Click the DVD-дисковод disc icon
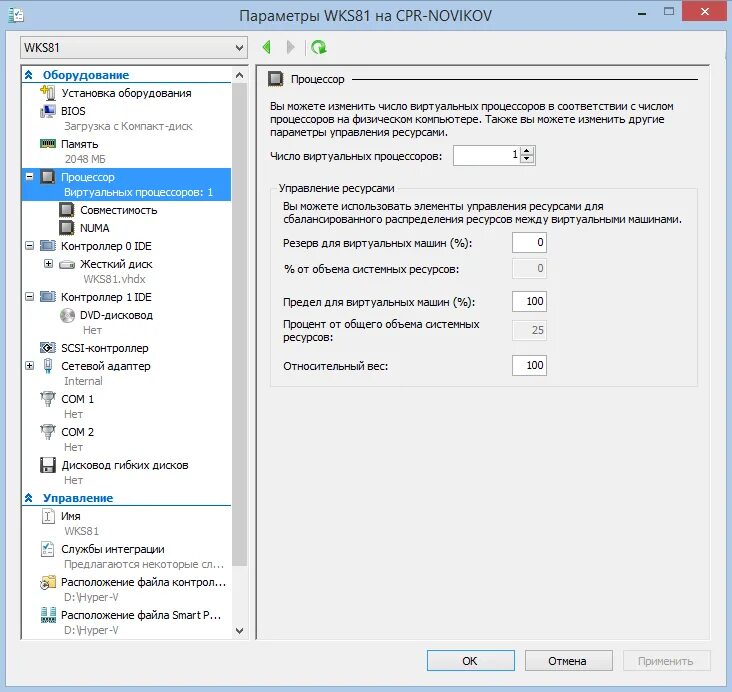This screenshot has width=732, height=692. point(67,315)
